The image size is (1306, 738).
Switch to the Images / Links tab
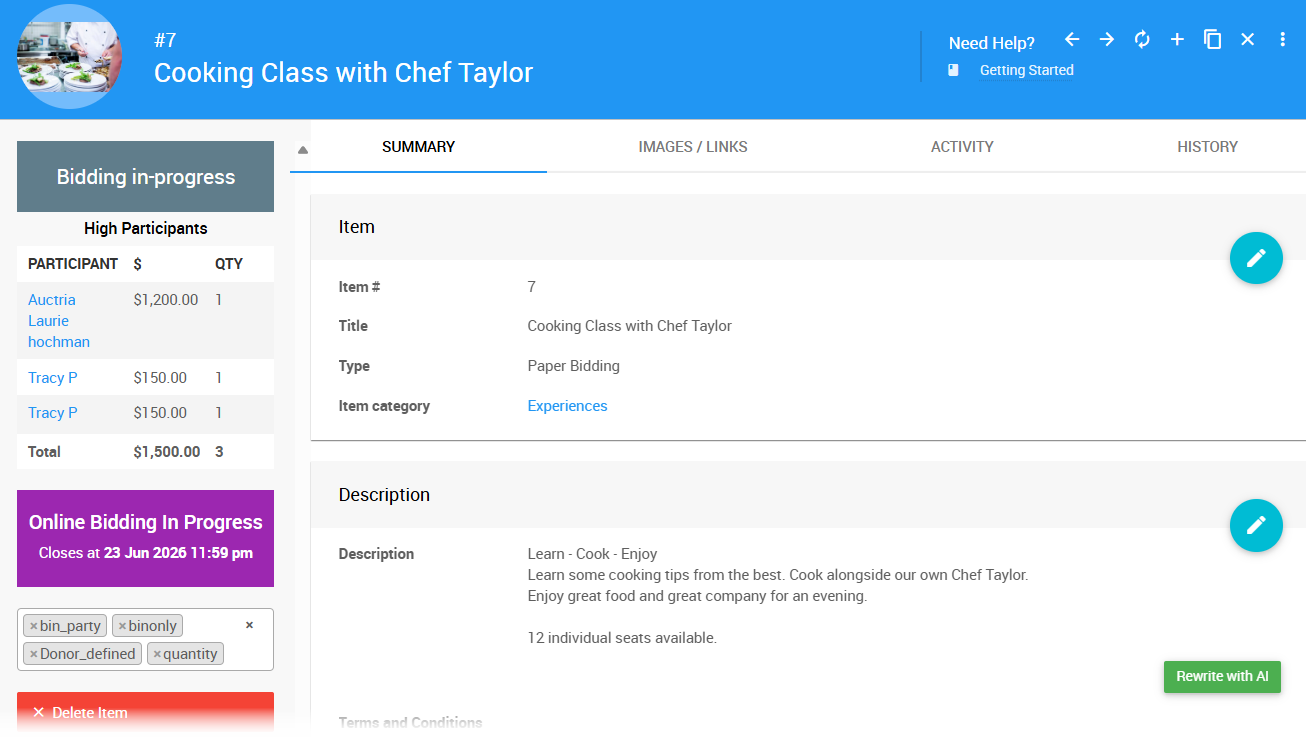(692, 147)
